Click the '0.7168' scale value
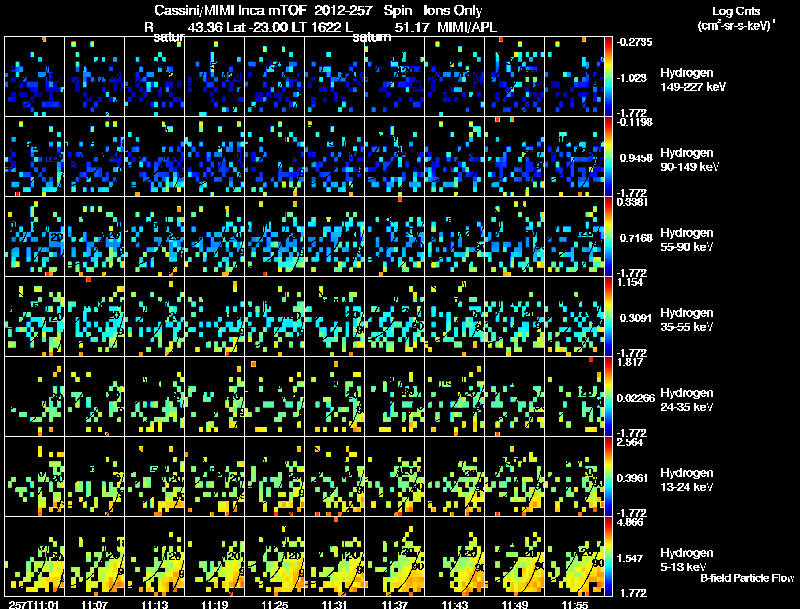 (636, 238)
